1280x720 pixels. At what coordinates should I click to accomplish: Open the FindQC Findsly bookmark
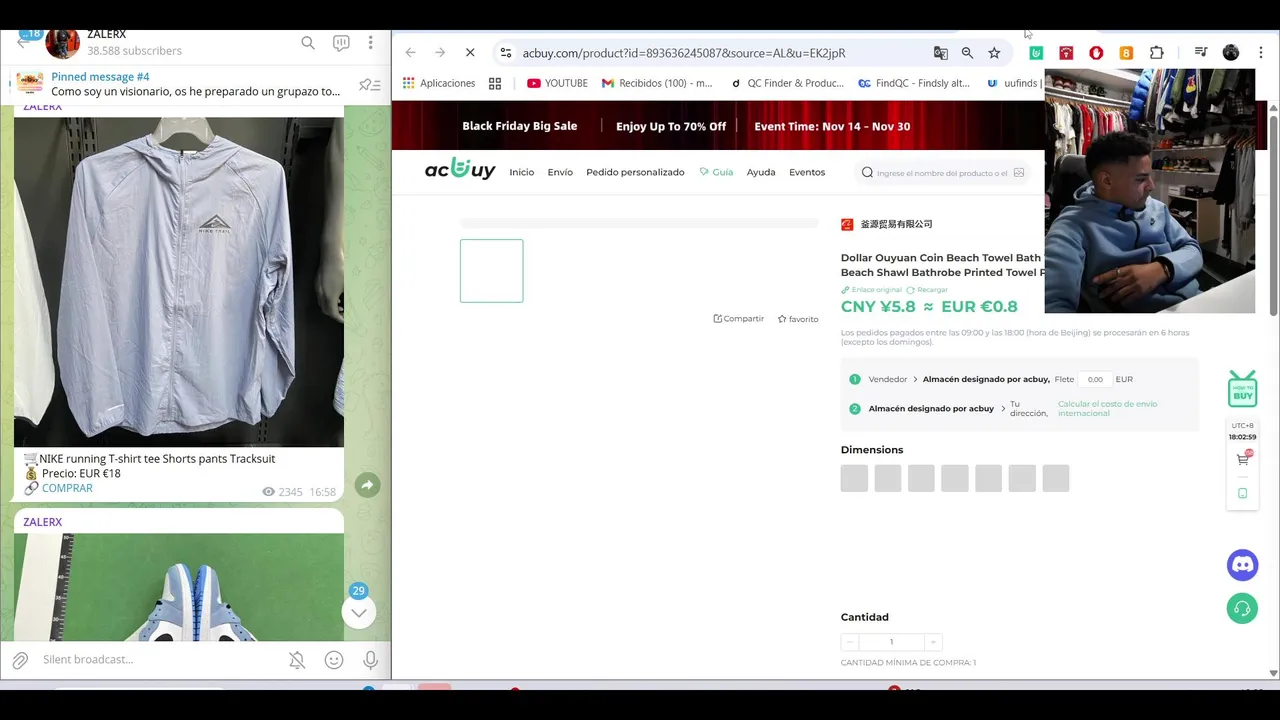point(914,83)
